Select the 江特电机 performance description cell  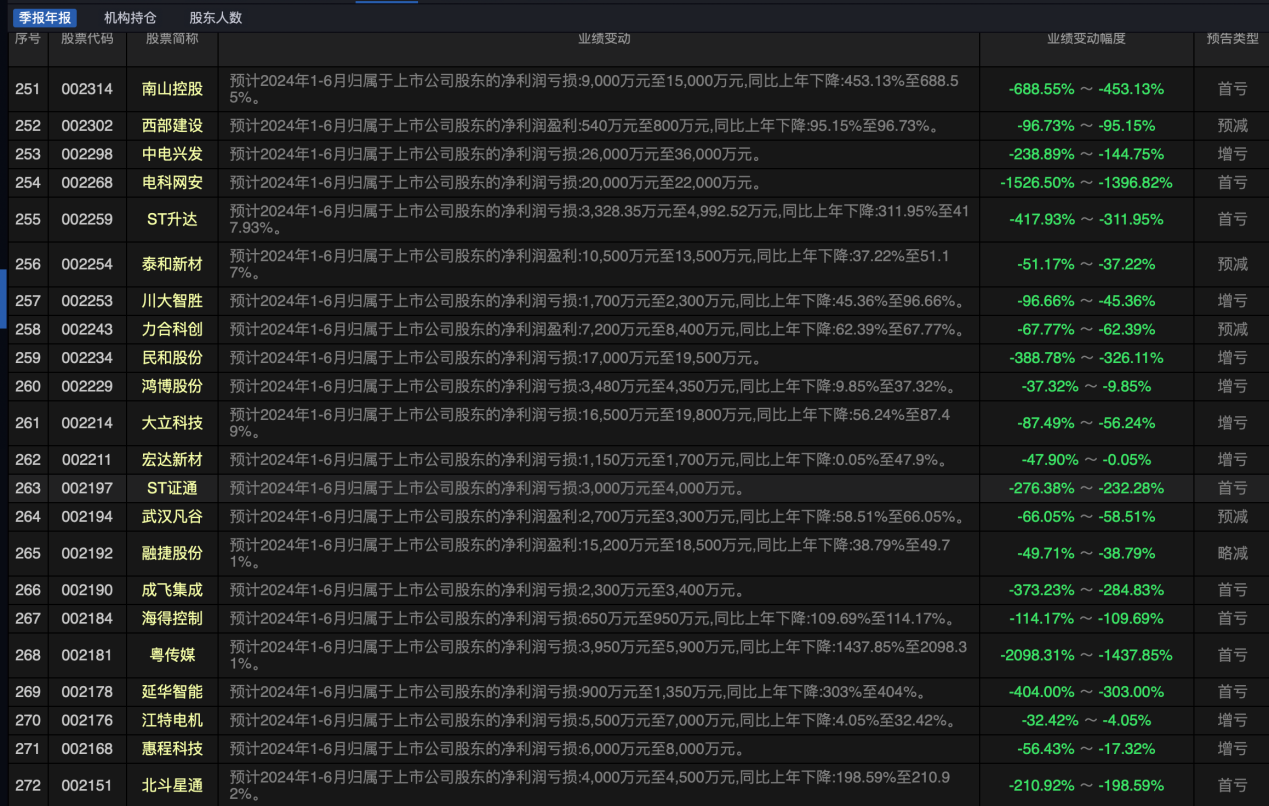pyautogui.click(x=597, y=720)
